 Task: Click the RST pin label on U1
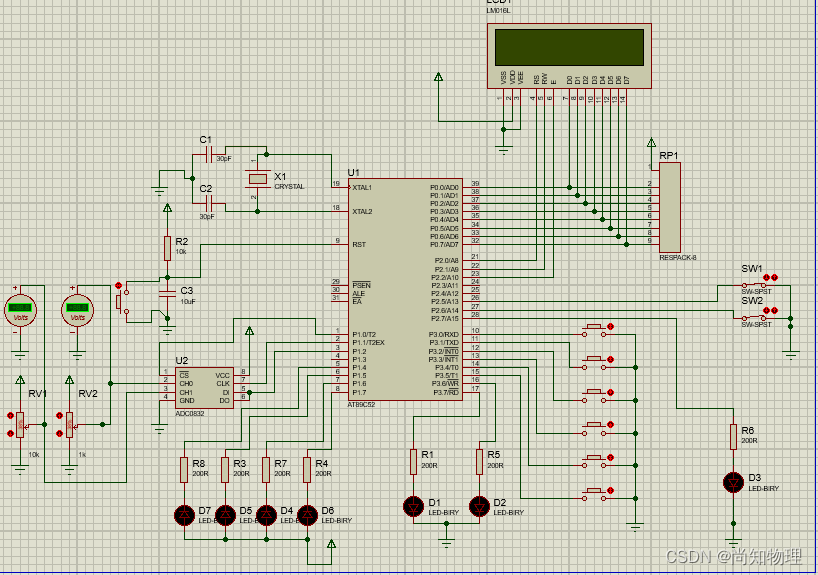pyautogui.click(x=359, y=245)
